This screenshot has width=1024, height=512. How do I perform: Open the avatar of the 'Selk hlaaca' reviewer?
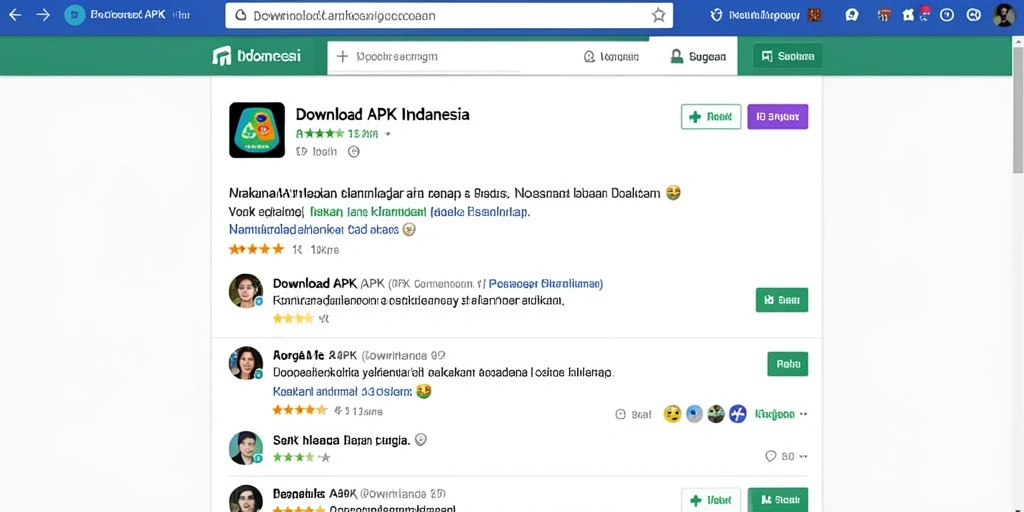246,448
